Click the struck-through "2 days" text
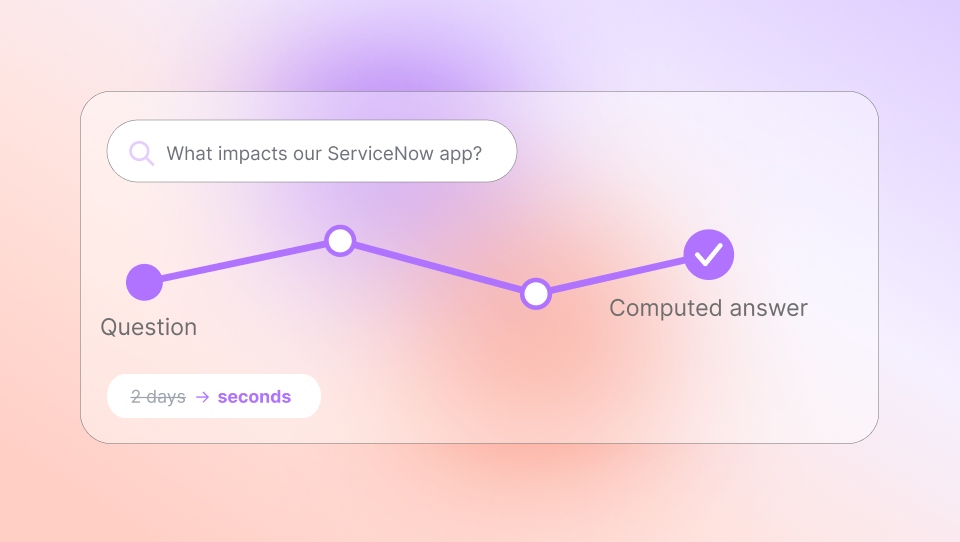The width and height of the screenshot is (960, 542). point(158,397)
